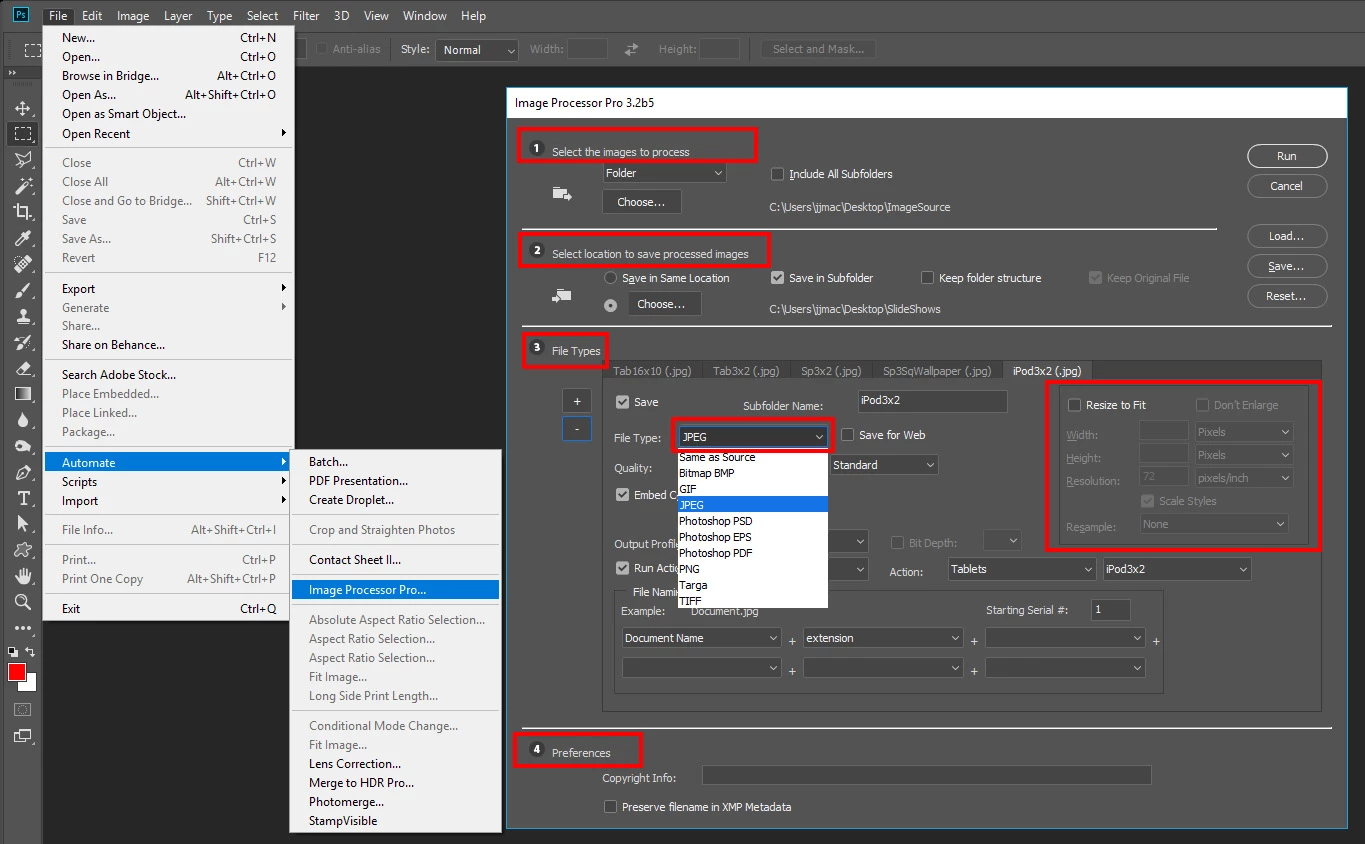Enable Keep folder structure
The height and width of the screenshot is (844, 1365).
click(927, 278)
